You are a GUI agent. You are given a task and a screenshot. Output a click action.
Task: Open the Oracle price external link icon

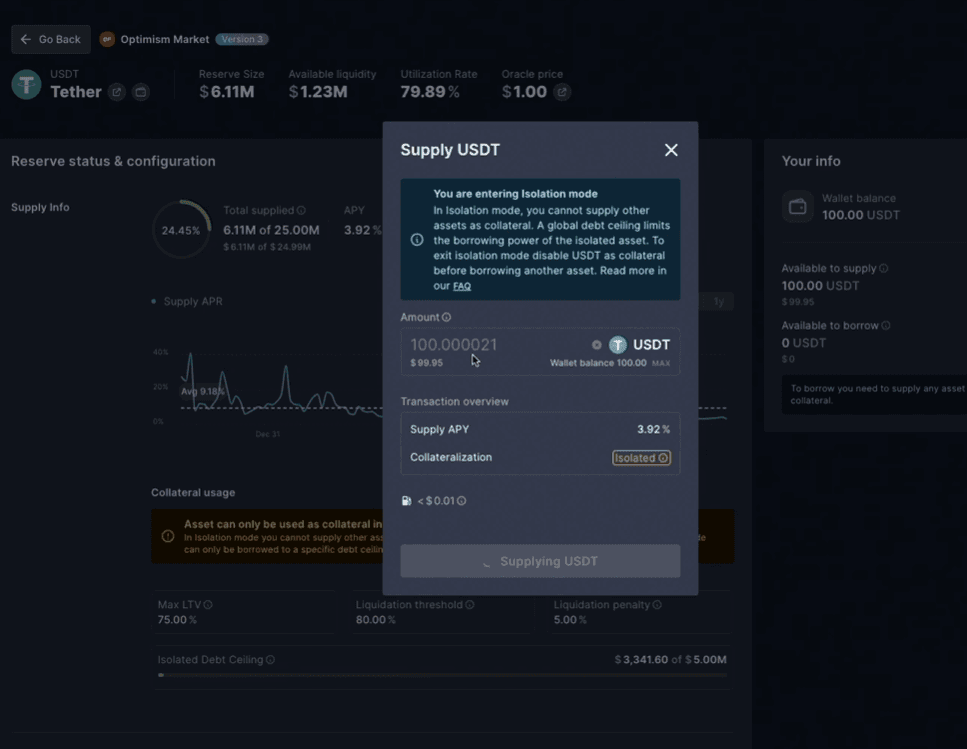point(562,92)
